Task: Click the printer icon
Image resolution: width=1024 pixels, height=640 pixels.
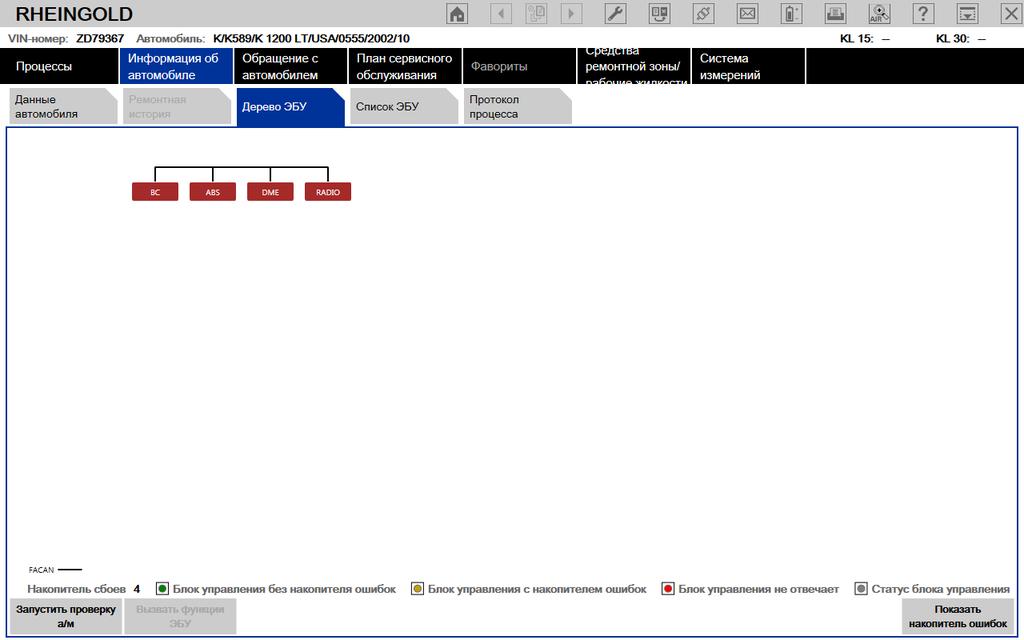Action: [835, 14]
